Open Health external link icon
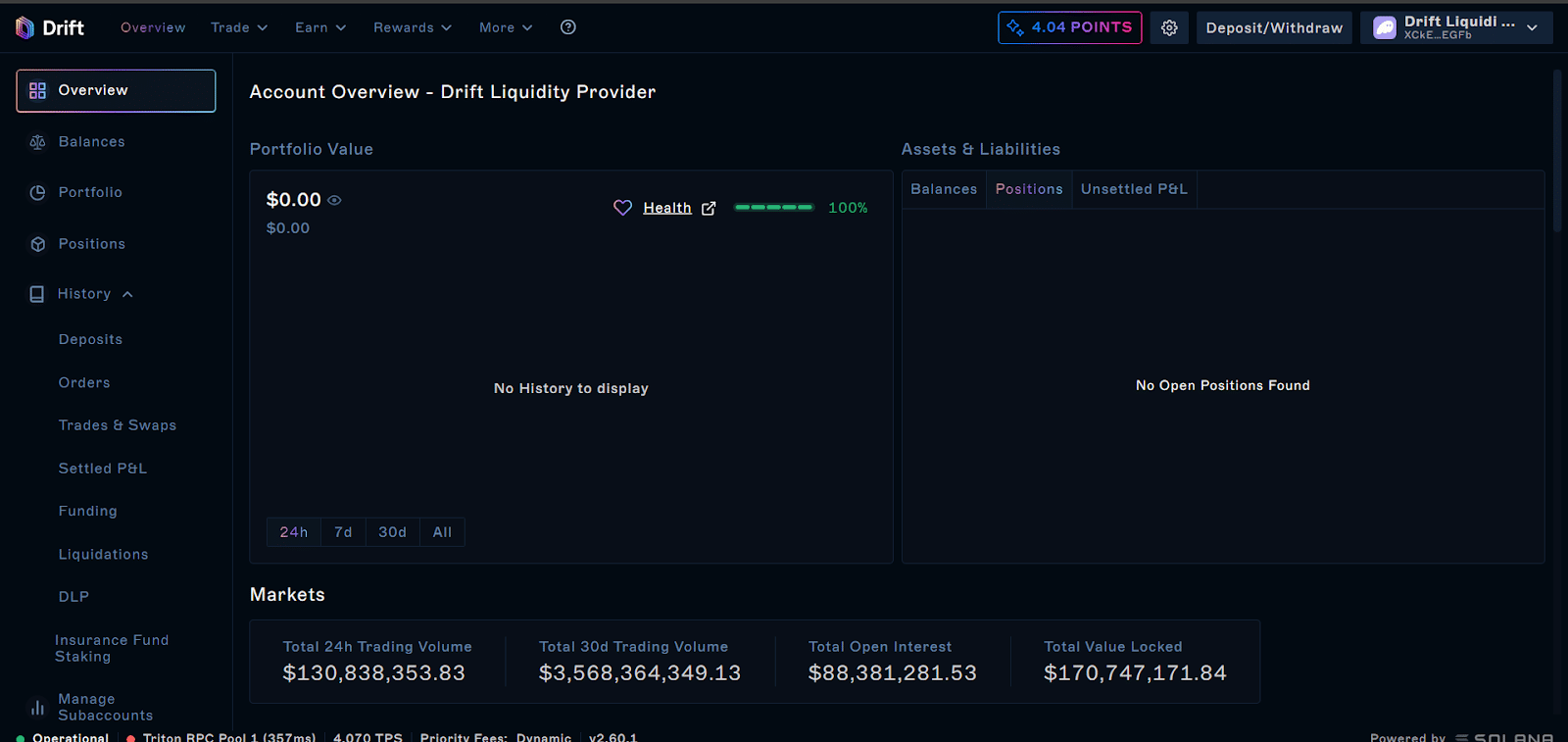 (x=709, y=208)
